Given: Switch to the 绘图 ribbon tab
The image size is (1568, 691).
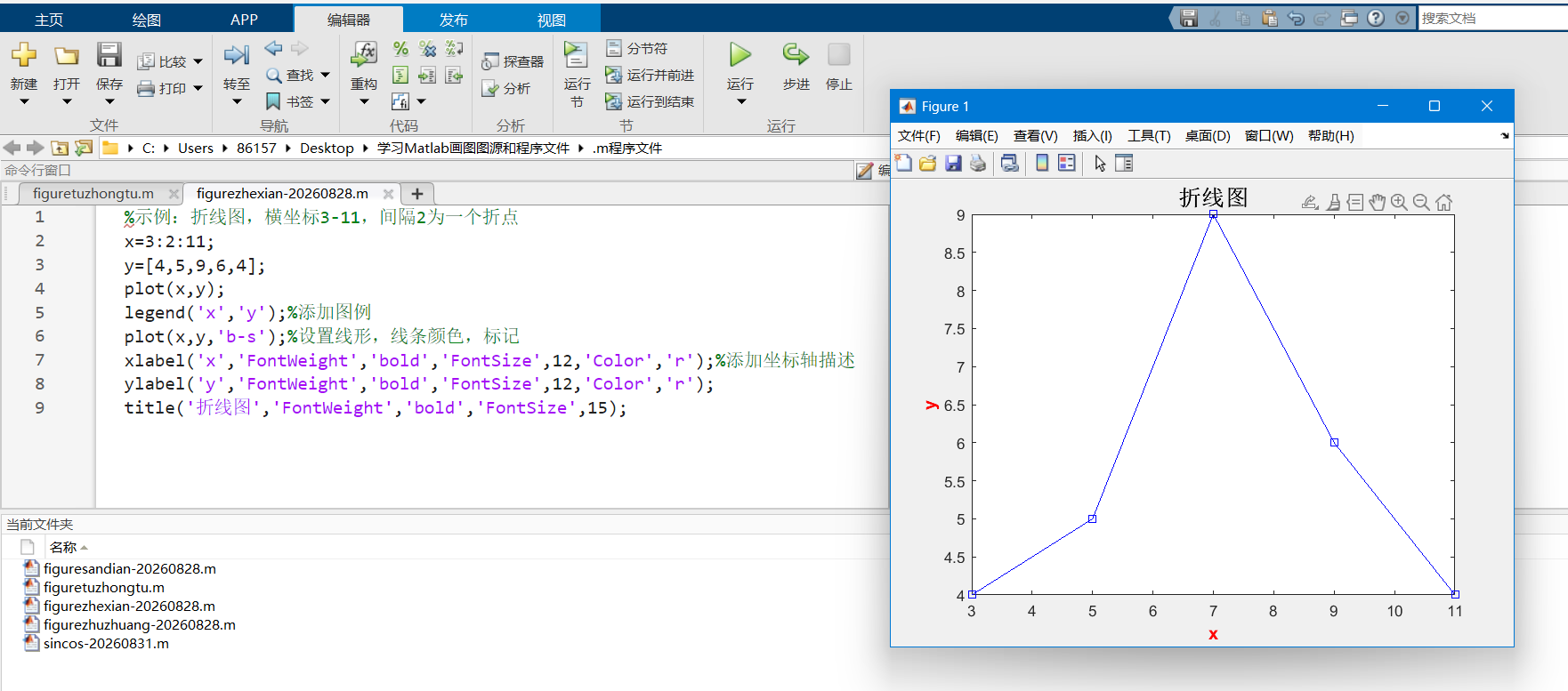Looking at the screenshot, I should click(x=147, y=20).
